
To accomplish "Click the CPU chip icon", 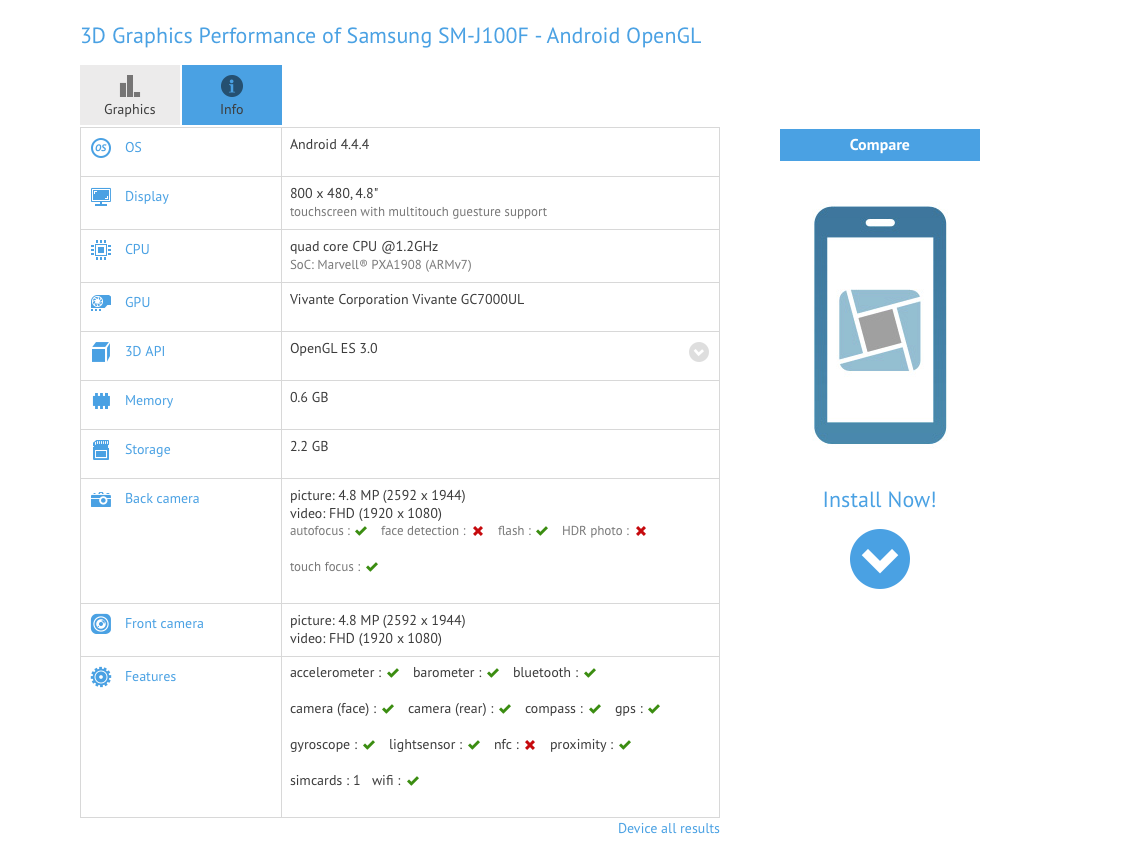I will click(x=101, y=250).
